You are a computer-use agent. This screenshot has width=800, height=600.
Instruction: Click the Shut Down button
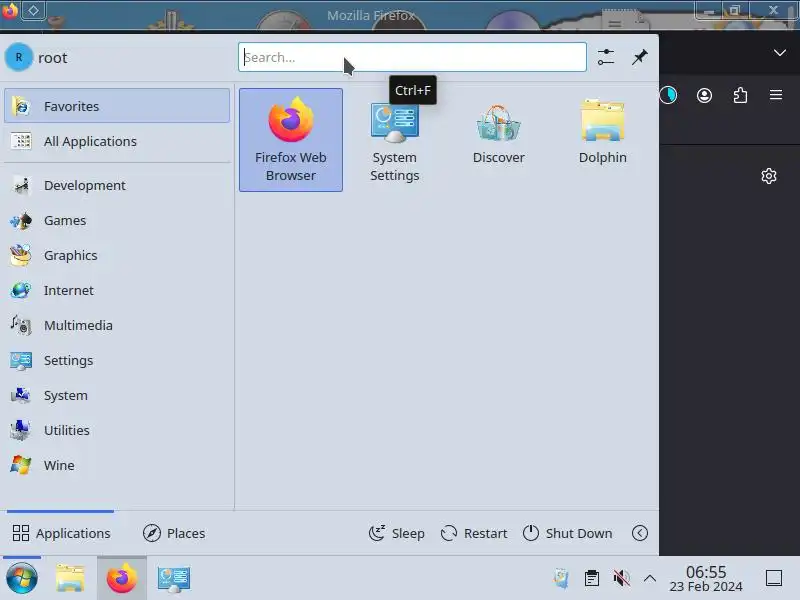pyautogui.click(x=568, y=533)
